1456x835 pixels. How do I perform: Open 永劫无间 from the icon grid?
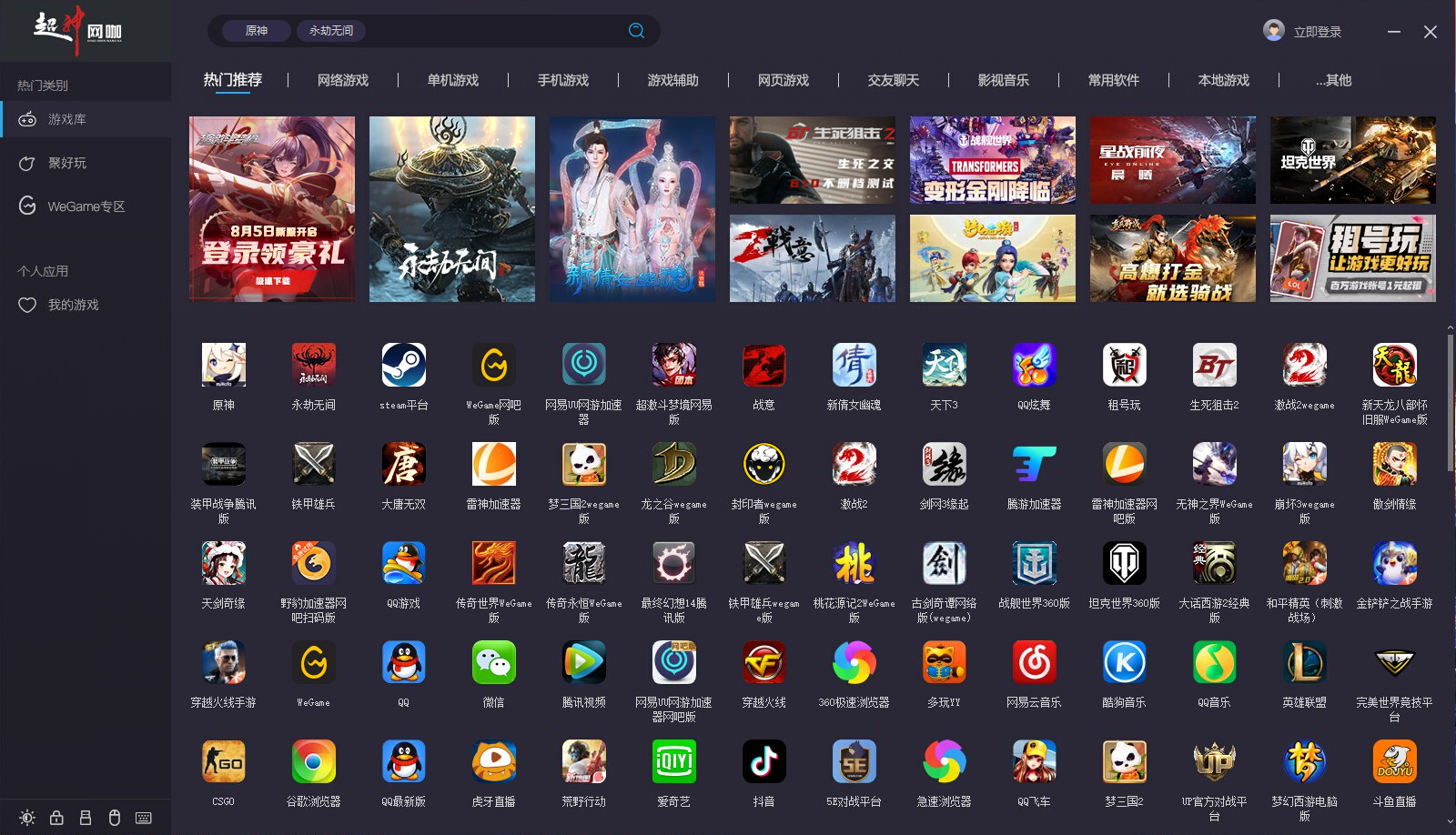(314, 365)
